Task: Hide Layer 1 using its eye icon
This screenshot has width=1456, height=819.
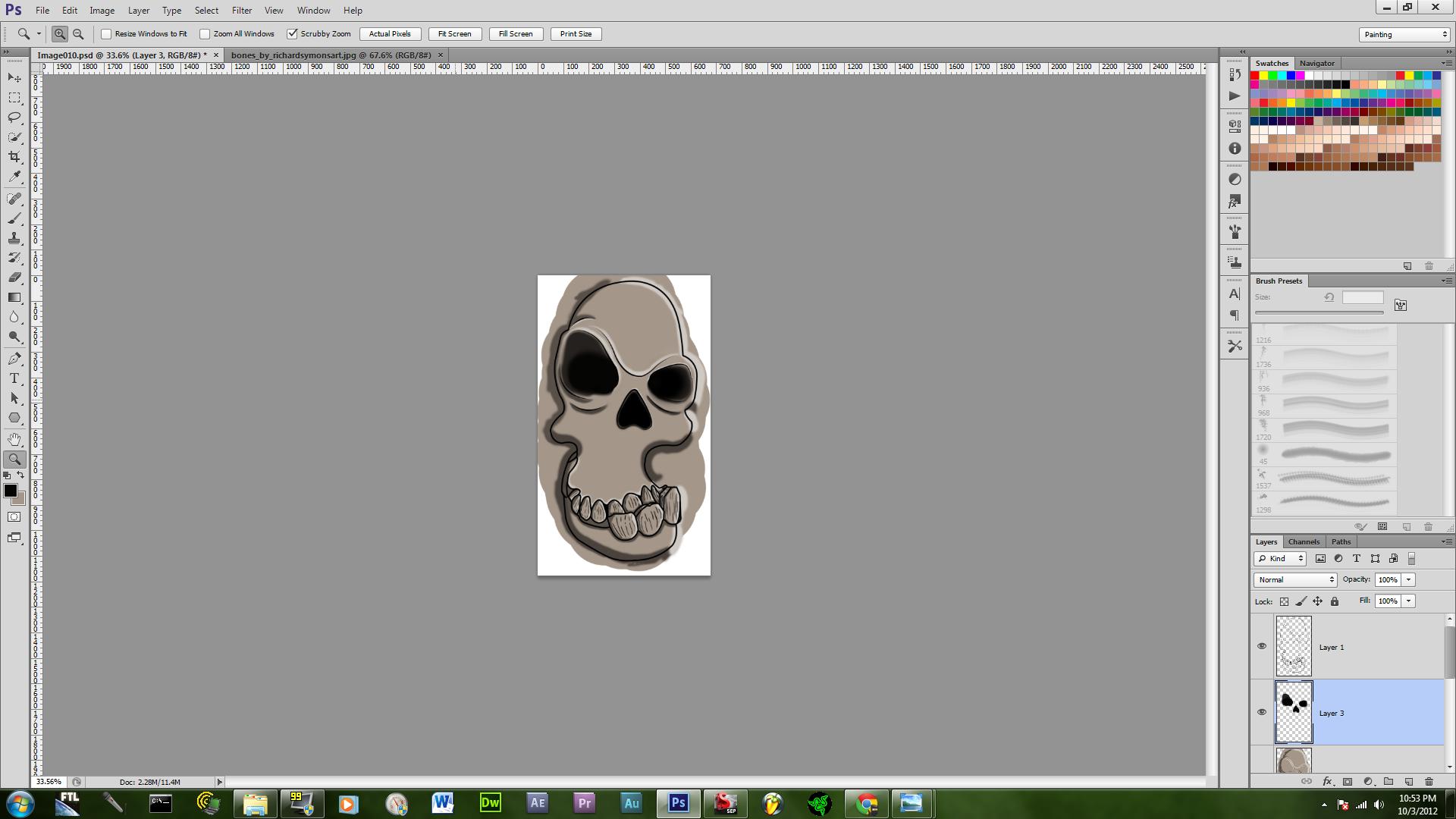Action: click(x=1262, y=646)
